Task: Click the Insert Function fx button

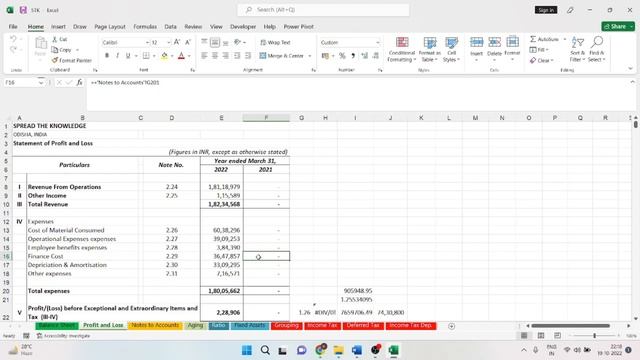Action: [x=79, y=82]
